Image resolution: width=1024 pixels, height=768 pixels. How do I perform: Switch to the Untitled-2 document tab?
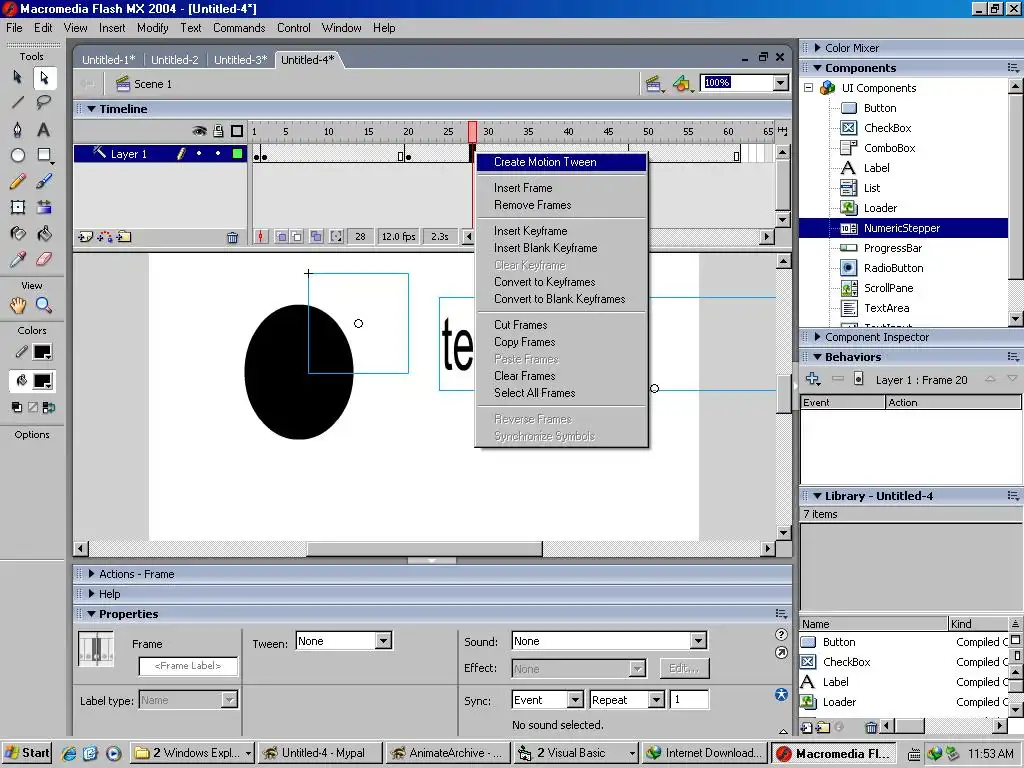point(174,59)
